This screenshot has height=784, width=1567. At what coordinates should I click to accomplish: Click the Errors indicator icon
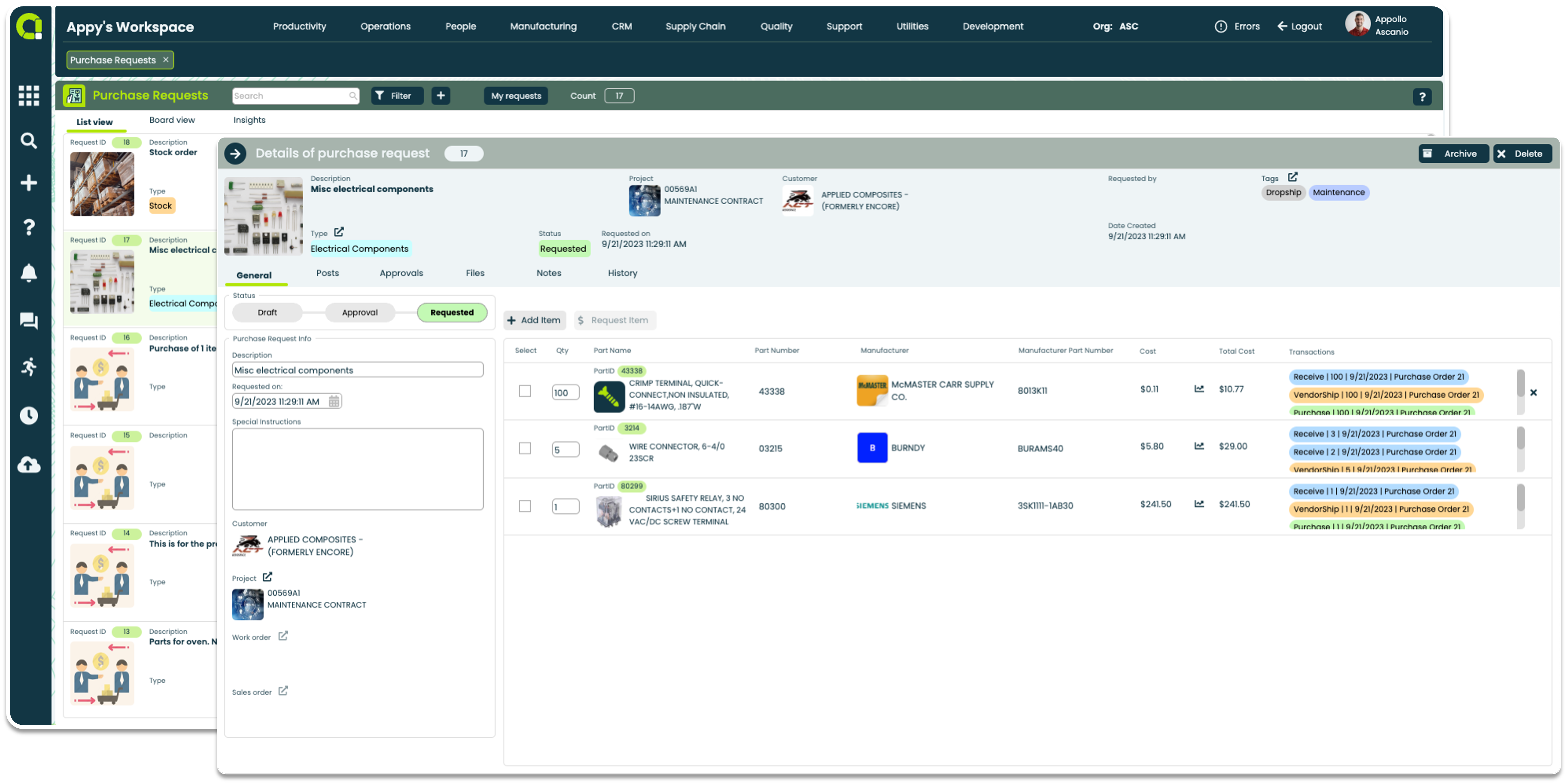coord(1220,26)
